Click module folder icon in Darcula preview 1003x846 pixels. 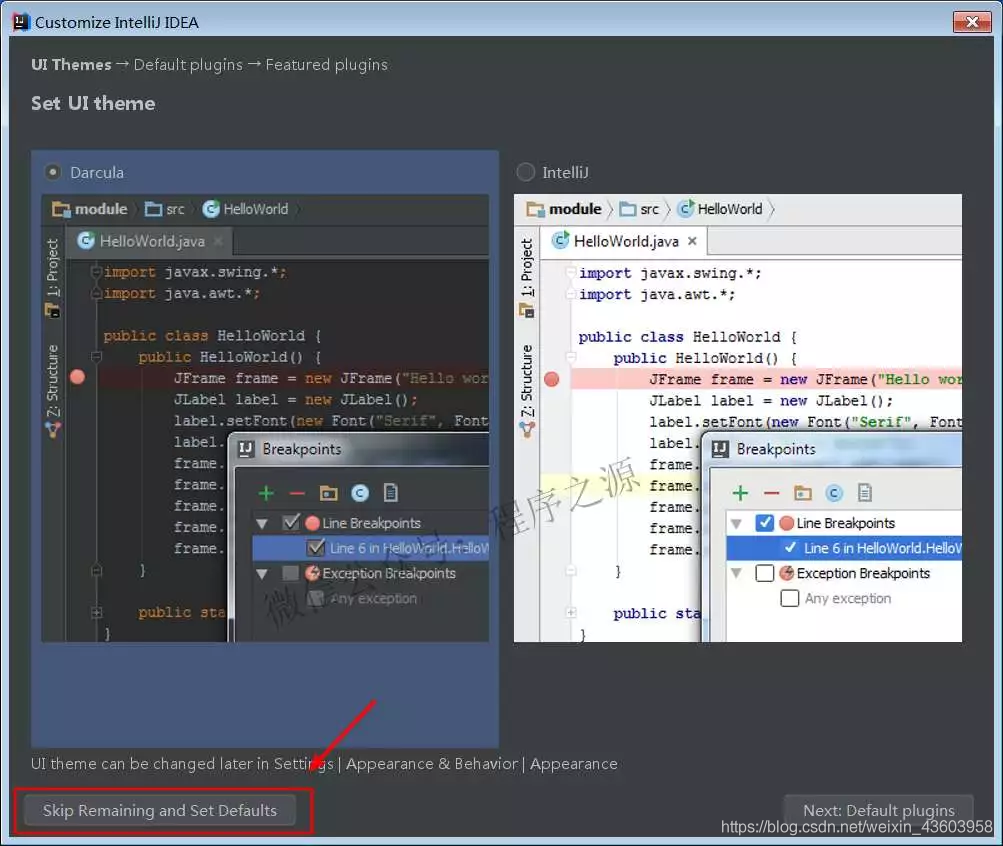click(x=61, y=209)
